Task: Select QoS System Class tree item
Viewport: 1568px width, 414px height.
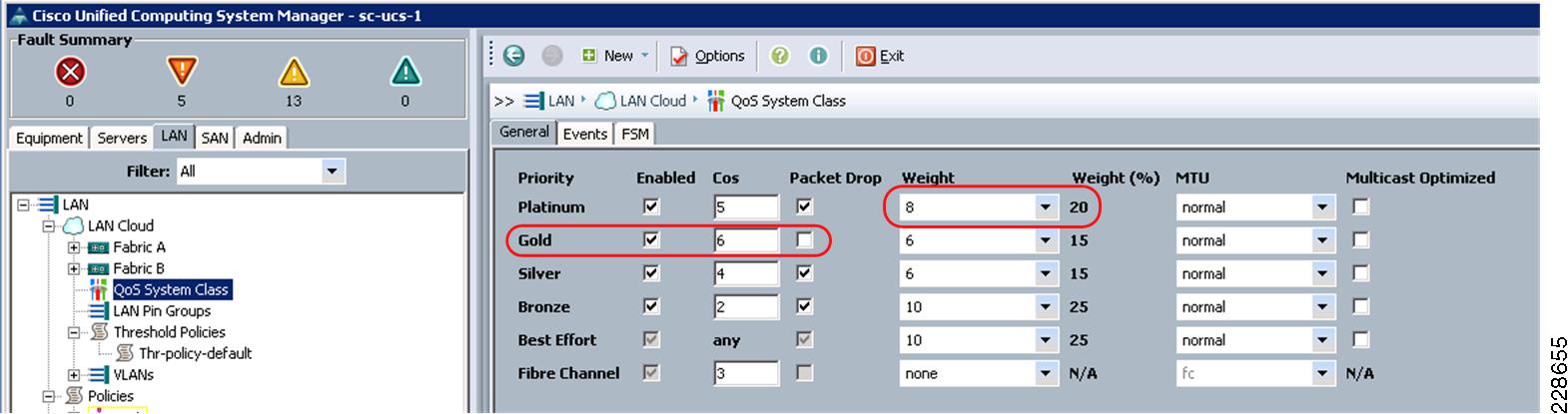Action: (x=171, y=289)
